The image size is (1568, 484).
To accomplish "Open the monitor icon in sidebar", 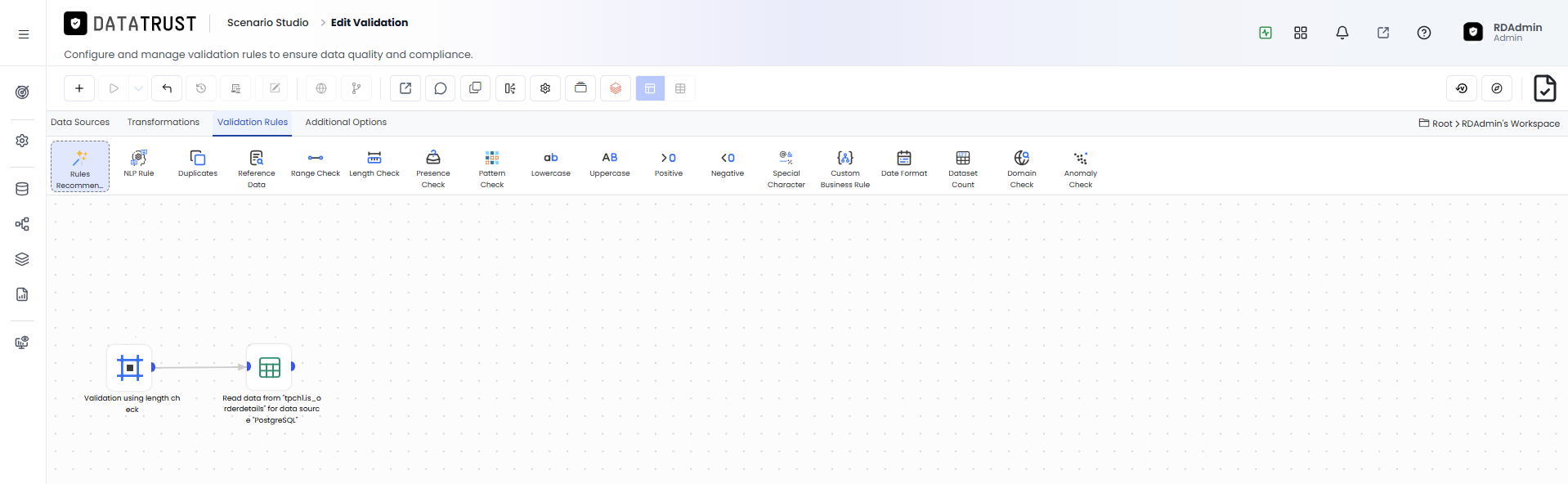I will pyautogui.click(x=22, y=343).
